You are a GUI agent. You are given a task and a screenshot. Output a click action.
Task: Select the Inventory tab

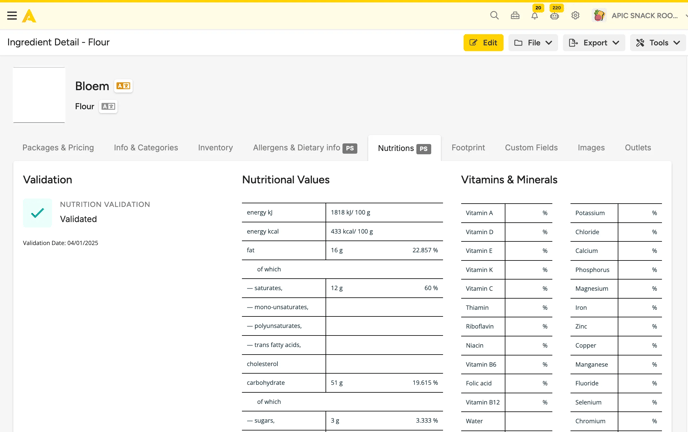pyautogui.click(x=215, y=148)
